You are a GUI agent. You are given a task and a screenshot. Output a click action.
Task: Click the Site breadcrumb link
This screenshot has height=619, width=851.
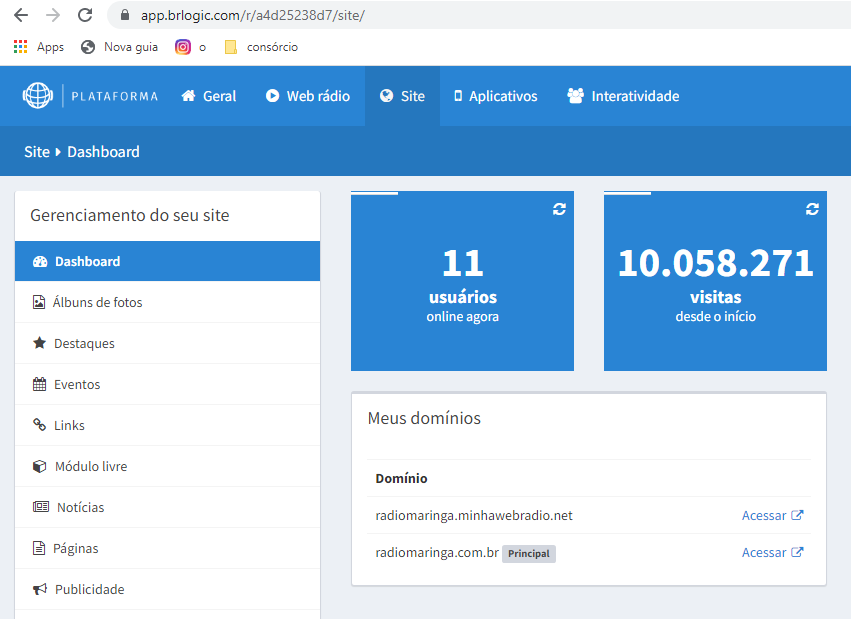(37, 152)
